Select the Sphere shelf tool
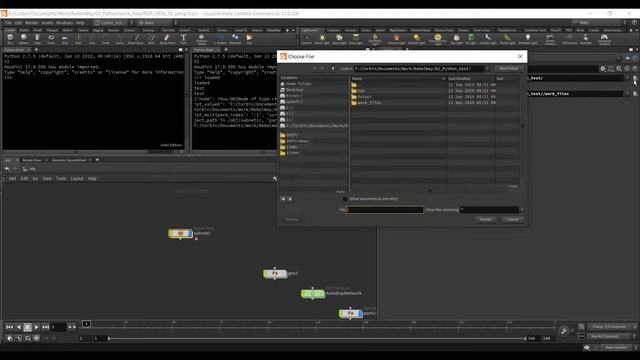This screenshot has width=640, height=360. point(24,39)
